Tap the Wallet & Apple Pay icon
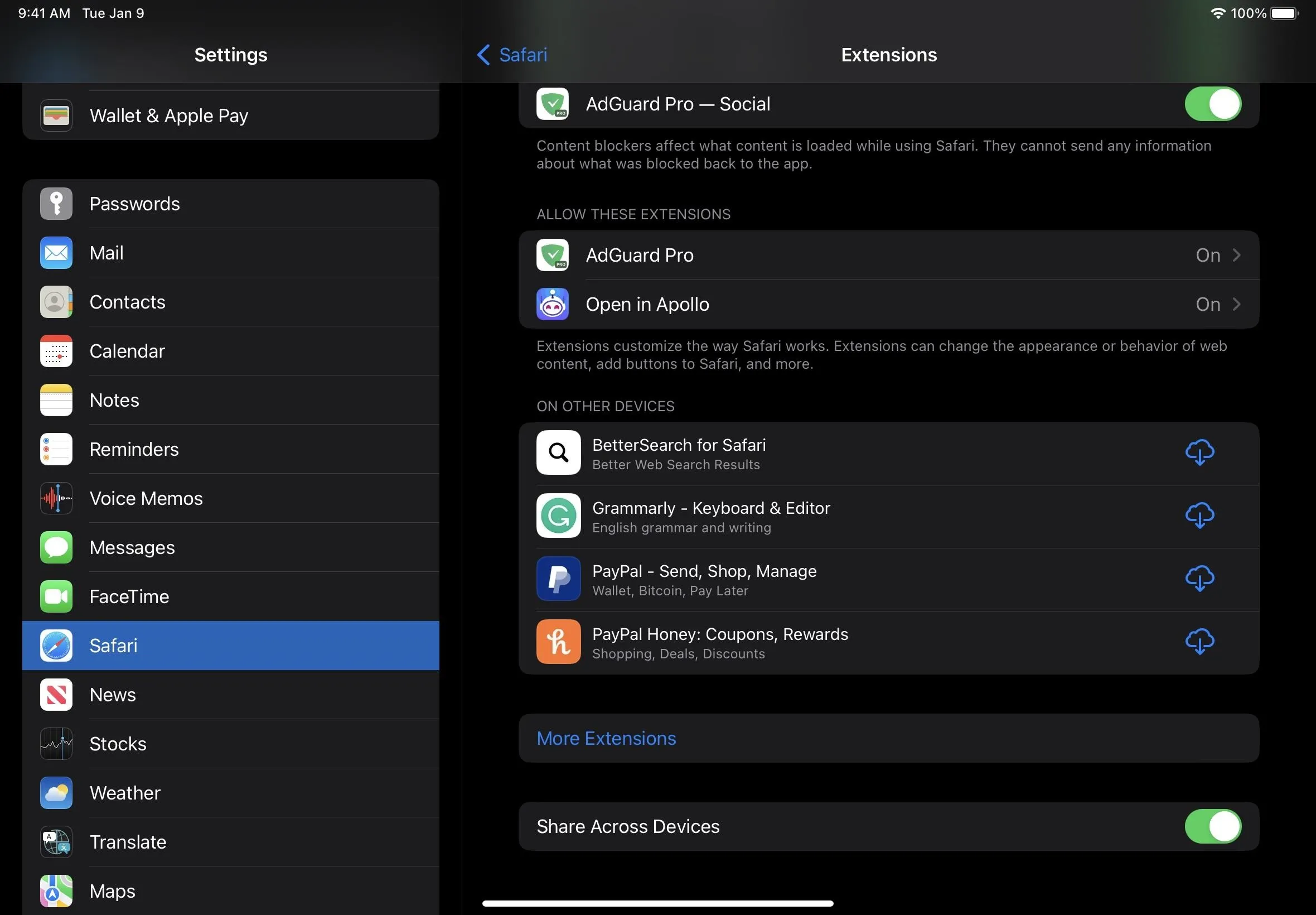1316x915 pixels. pos(56,115)
